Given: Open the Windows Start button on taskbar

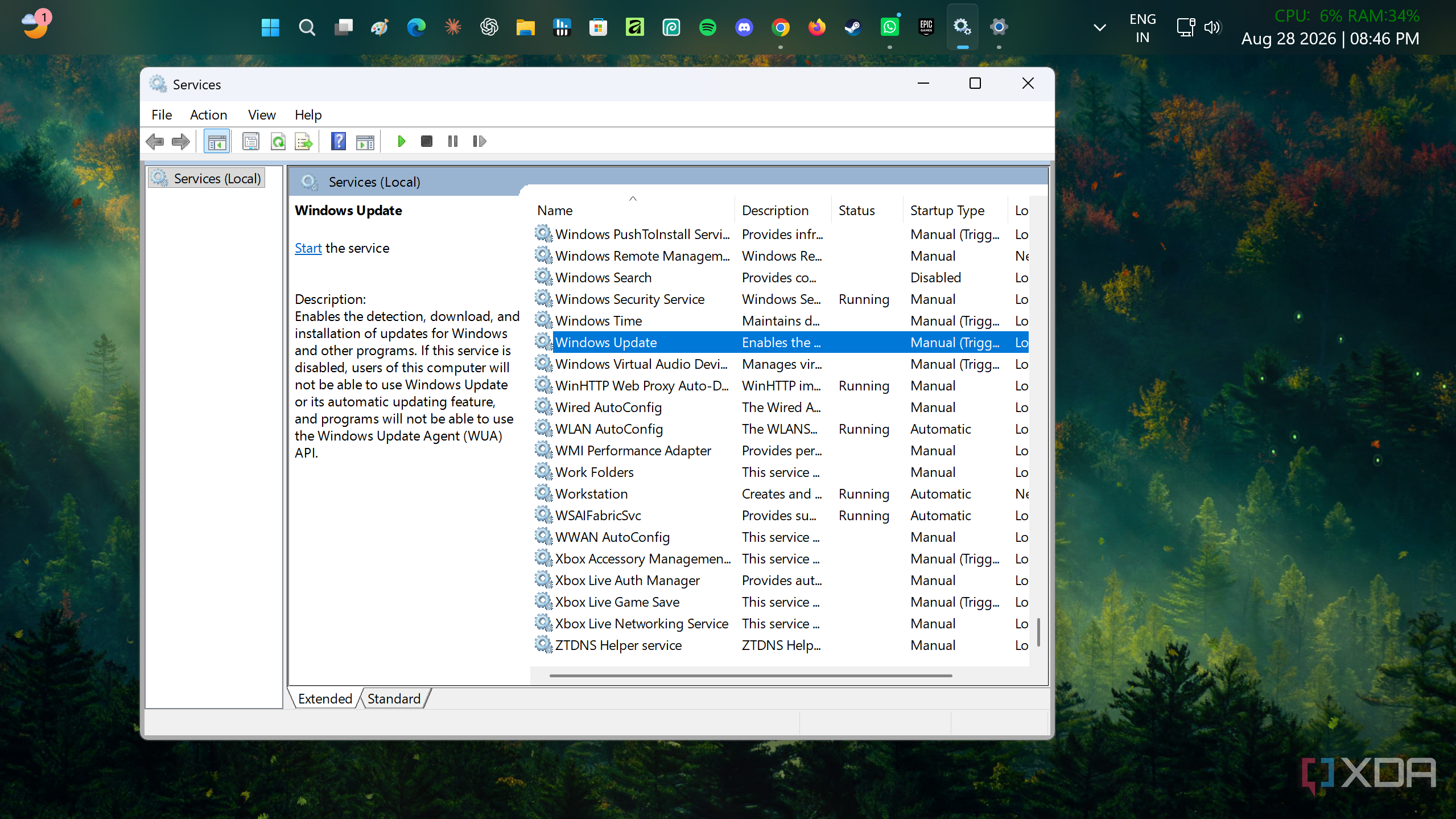Looking at the screenshot, I should [x=270, y=27].
